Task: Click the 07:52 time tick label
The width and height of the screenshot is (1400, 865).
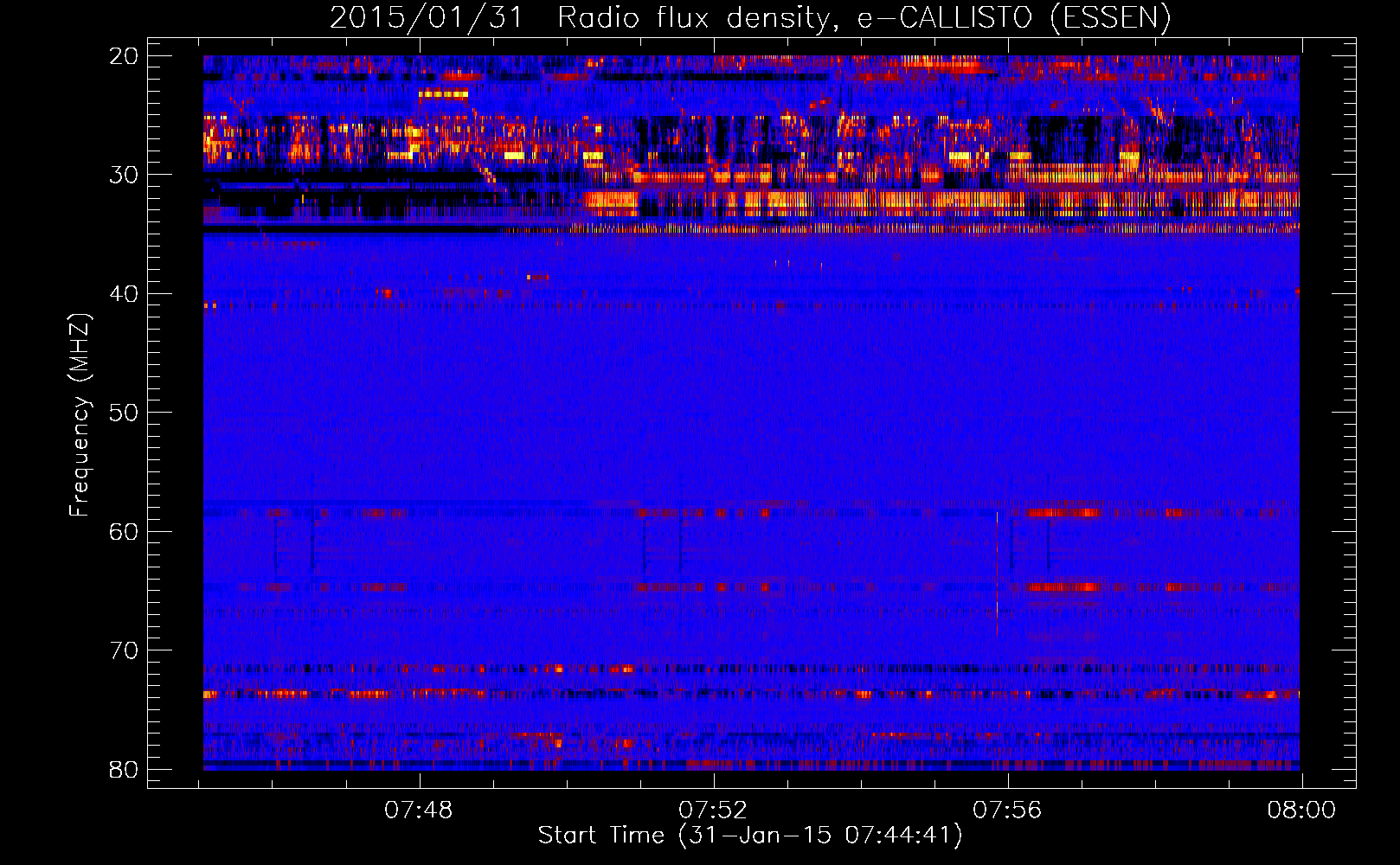Action: point(713,811)
